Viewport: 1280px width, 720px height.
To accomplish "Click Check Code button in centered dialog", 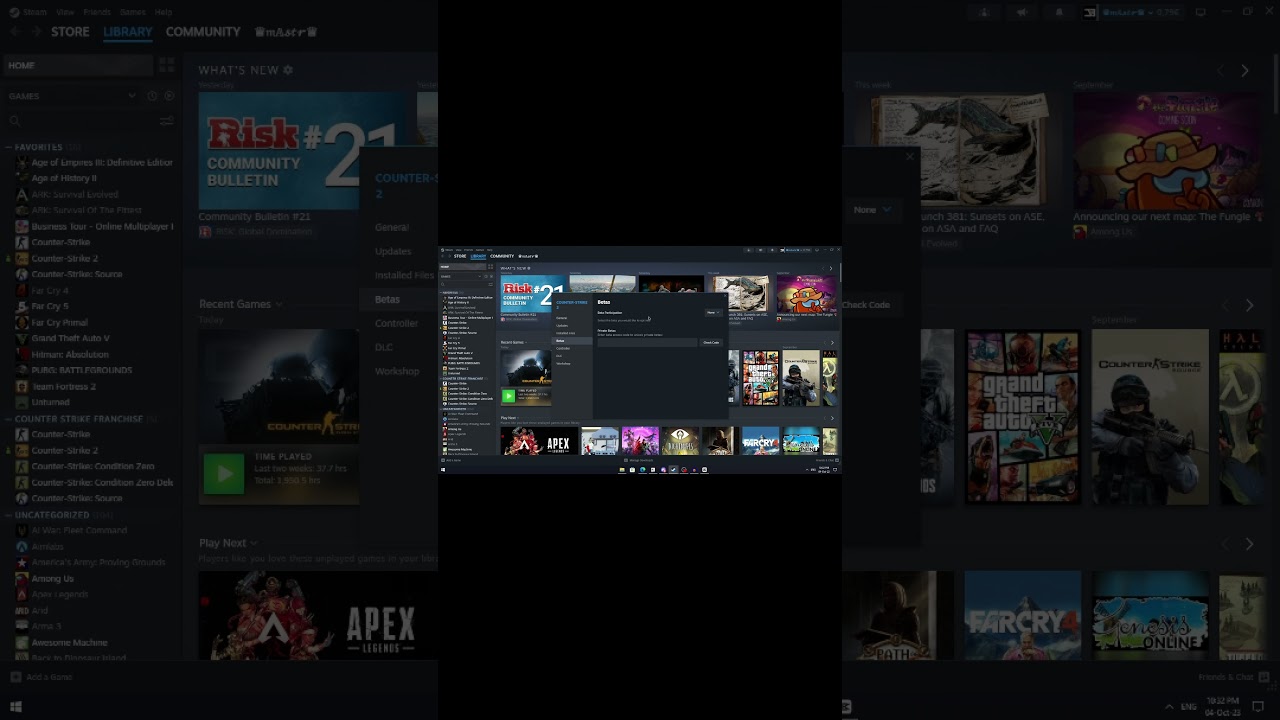I will click(711, 342).
